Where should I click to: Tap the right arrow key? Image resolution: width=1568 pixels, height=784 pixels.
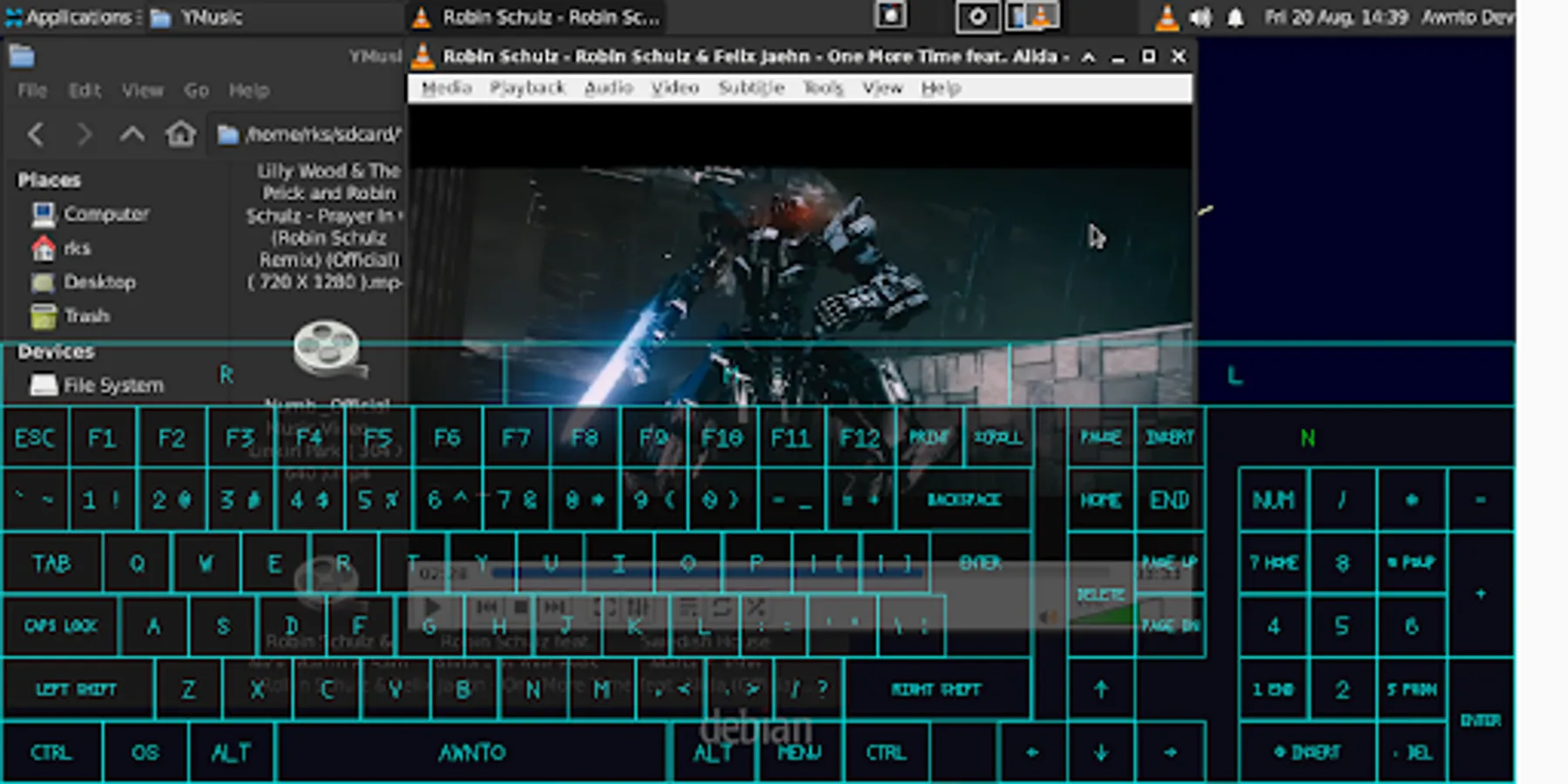pyautogui.click(x=1170, y=752)
